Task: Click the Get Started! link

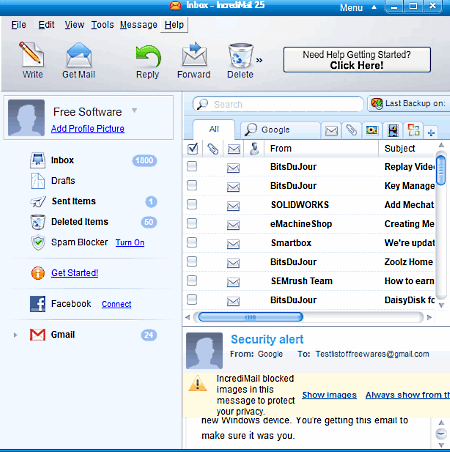Action: click(x=75, y=273)
